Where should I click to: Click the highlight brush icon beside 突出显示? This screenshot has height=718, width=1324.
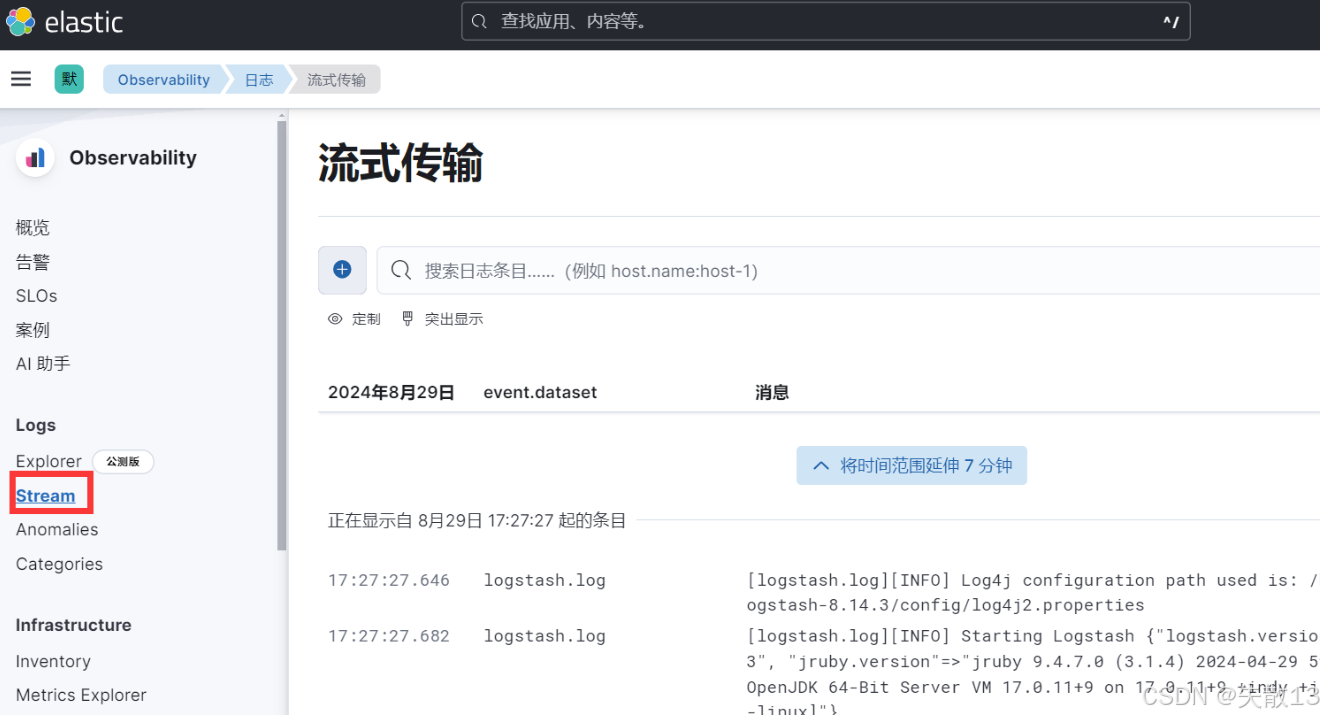tap(406, 318)
